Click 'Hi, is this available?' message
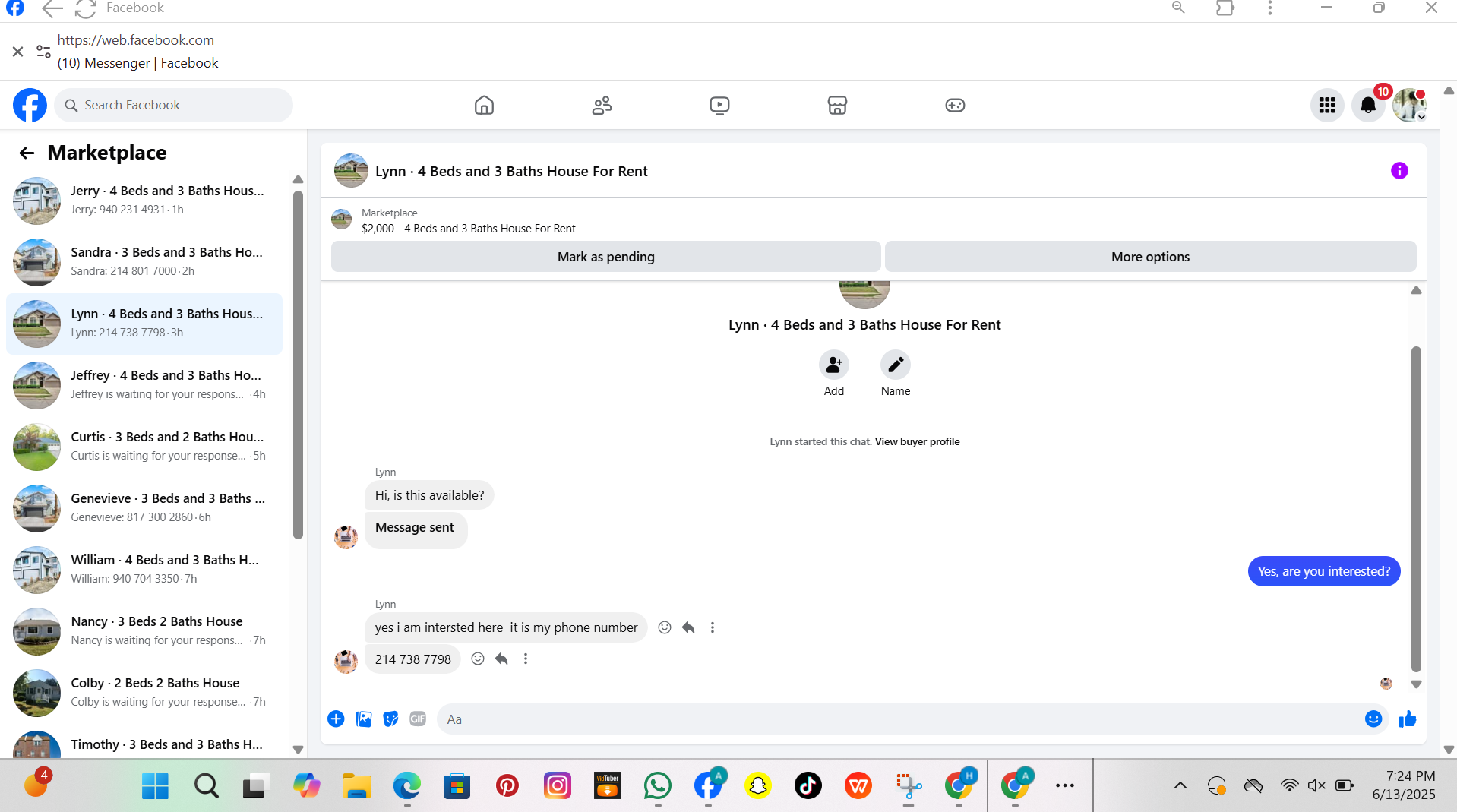This screenshot has width=1457, height=812. click(429, 495)
